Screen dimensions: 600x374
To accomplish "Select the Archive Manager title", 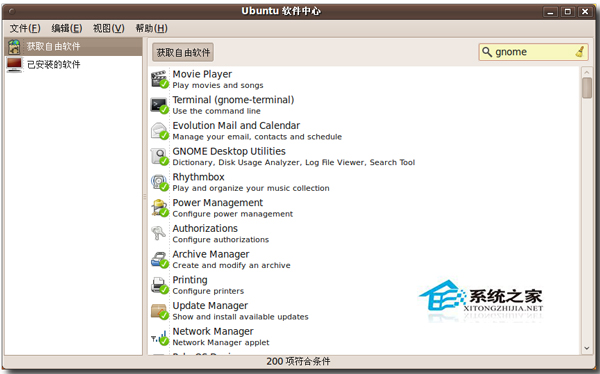I will pos(210,254).
